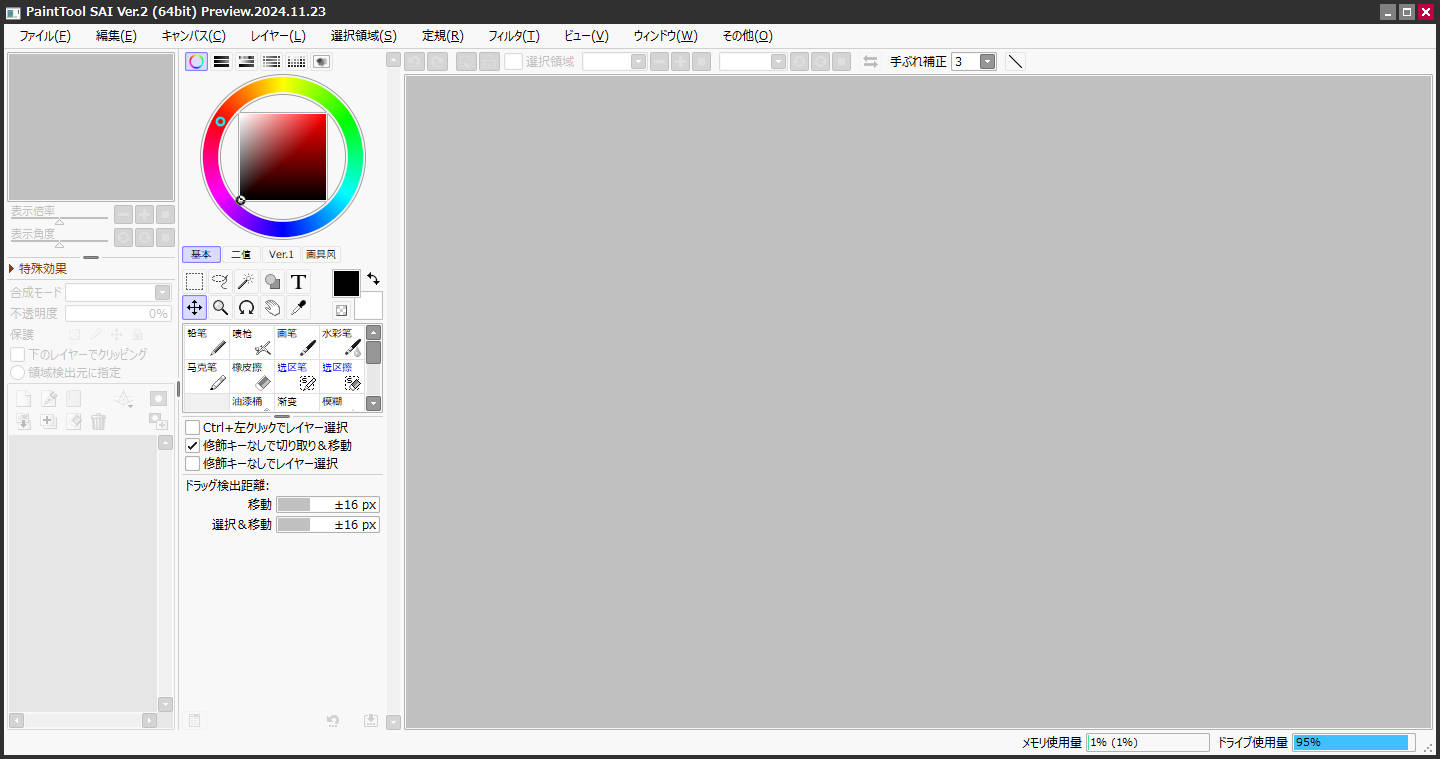The height and width of the screenshot is (759, 1440).
Task: Choose the 选区笔 selection pen tool
Action: coord(297,376)
